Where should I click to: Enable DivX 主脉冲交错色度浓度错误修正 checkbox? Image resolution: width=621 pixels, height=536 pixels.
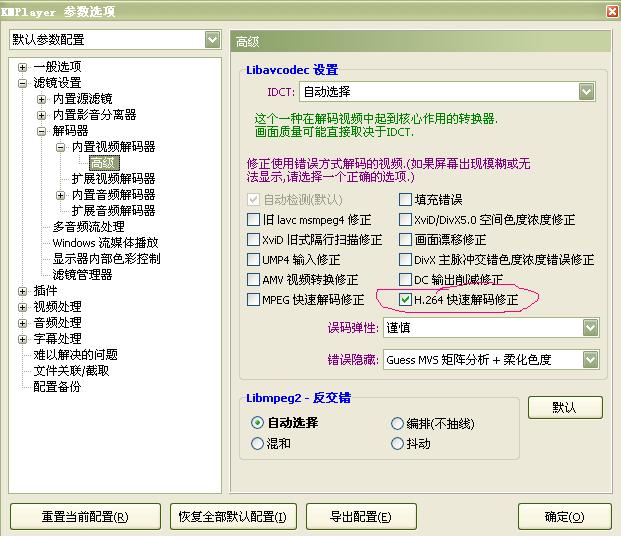click(405, 259)
